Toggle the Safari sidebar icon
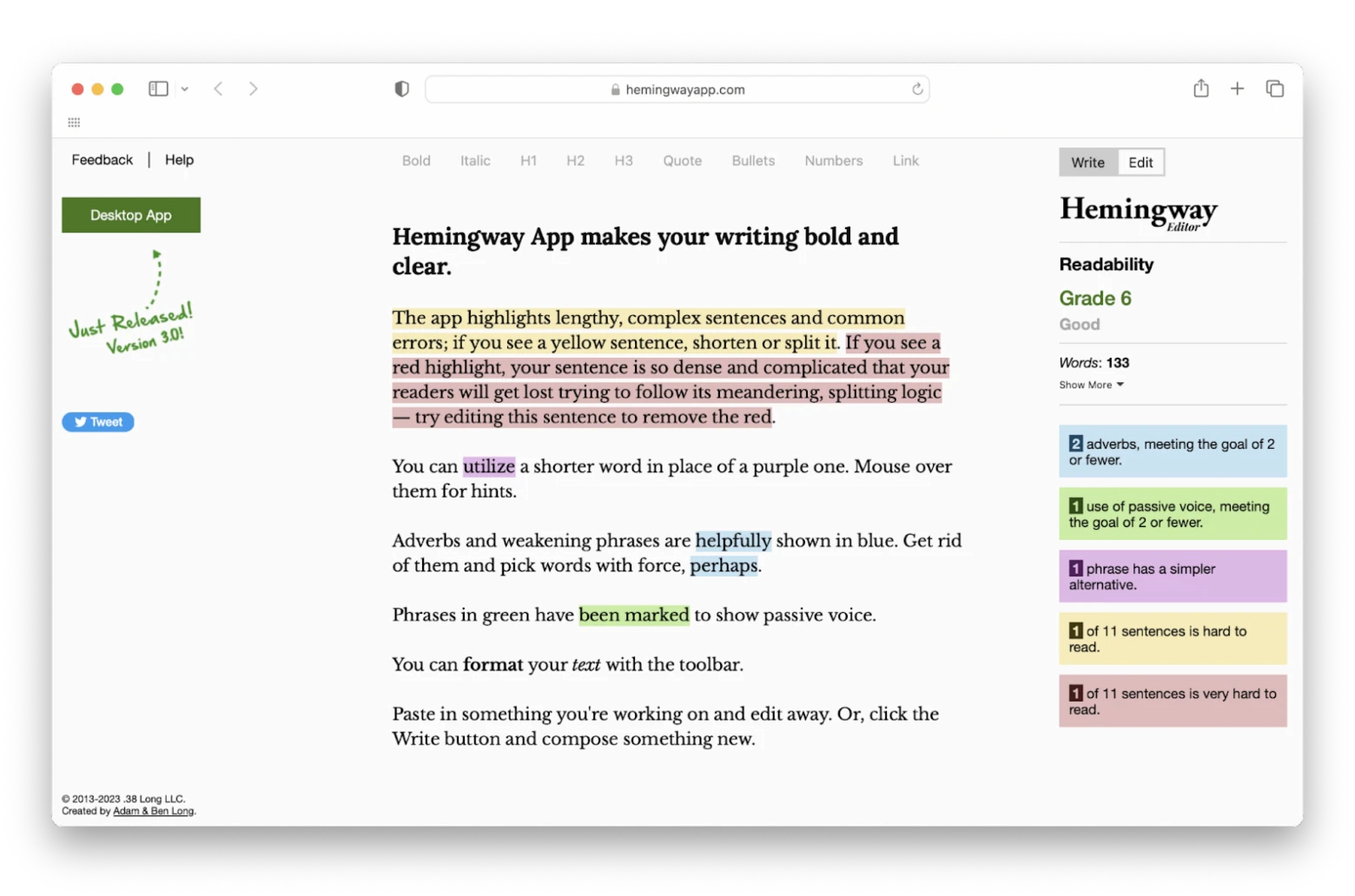The image size is (1355, 896). click(158, 89)
